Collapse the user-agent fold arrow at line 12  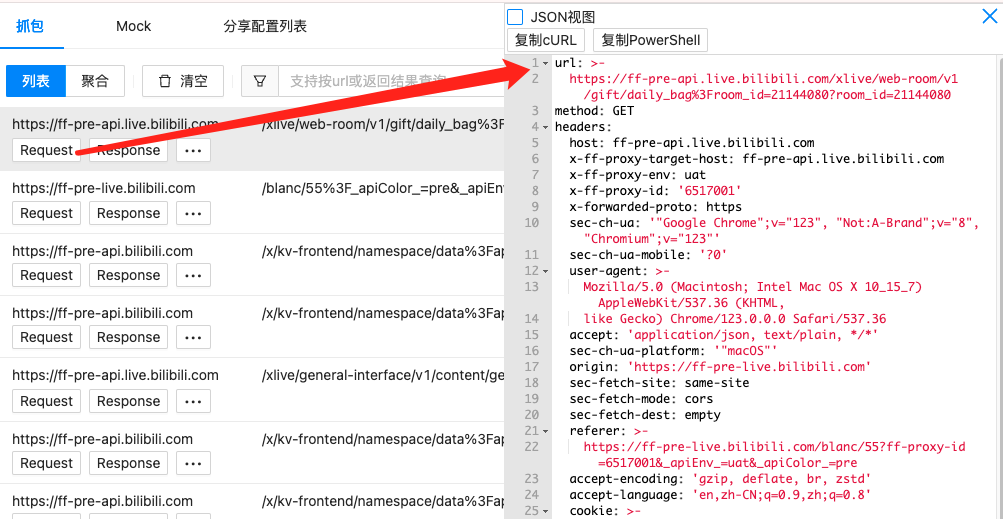click(x=545, y=271)
